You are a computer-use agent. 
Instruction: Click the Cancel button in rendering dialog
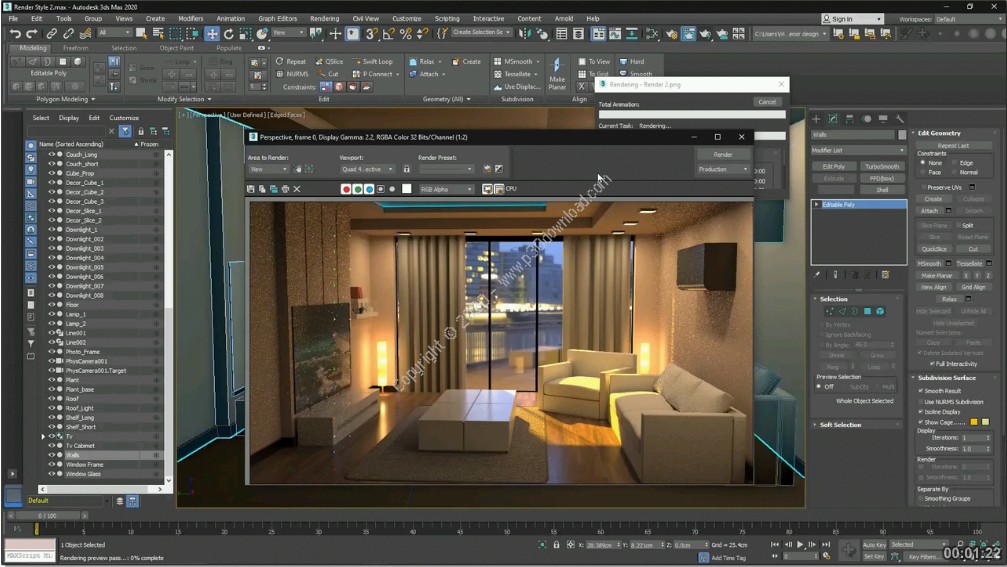[x=767, y=102]
